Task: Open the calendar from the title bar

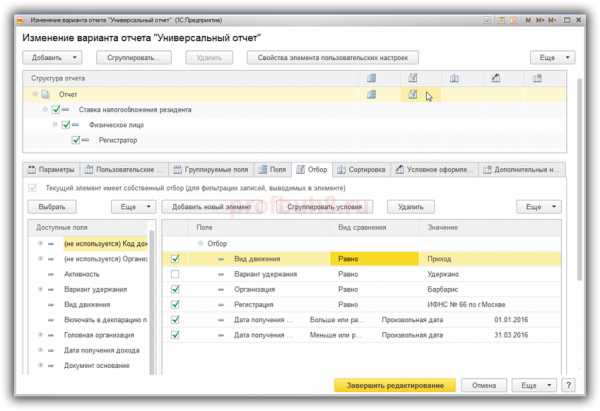Action: pyautogui.click(x=514, y=20)
